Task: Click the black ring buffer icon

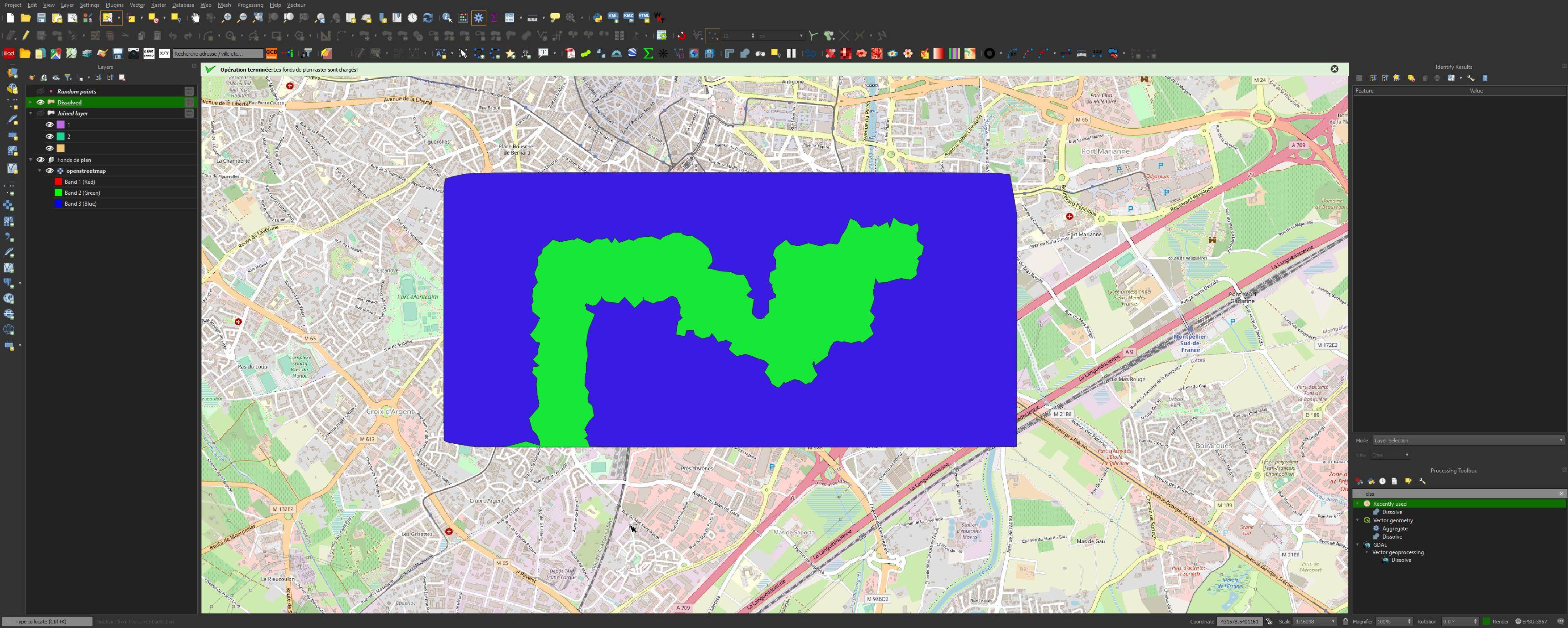Action: (990, 54)
